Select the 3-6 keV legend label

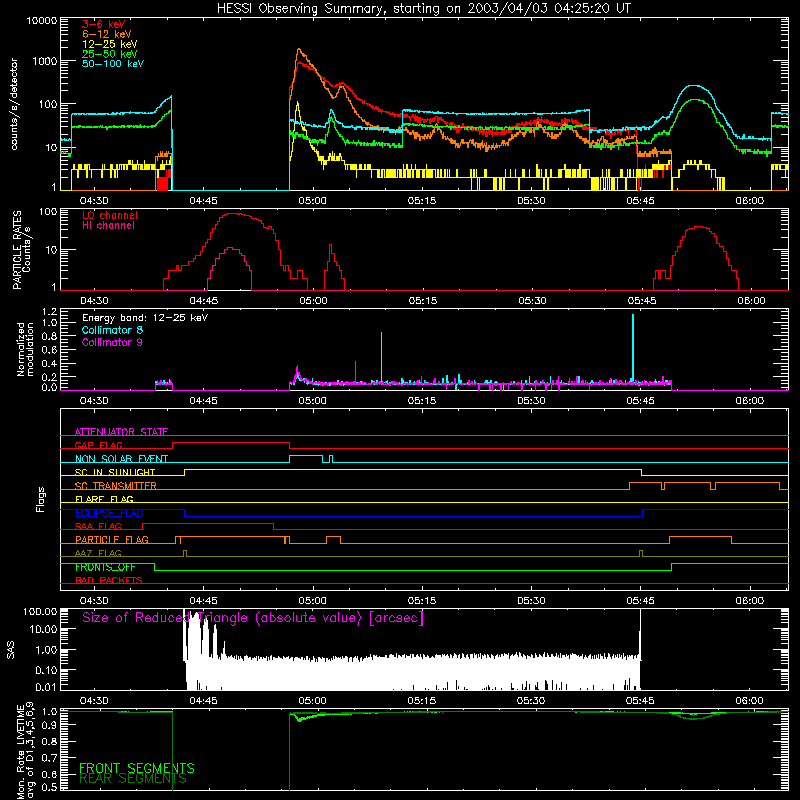(103, 24)
